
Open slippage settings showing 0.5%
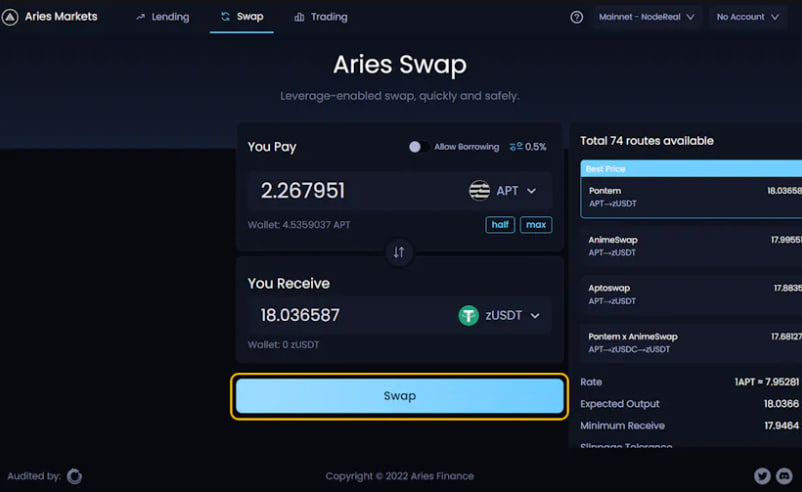(527, 147)
